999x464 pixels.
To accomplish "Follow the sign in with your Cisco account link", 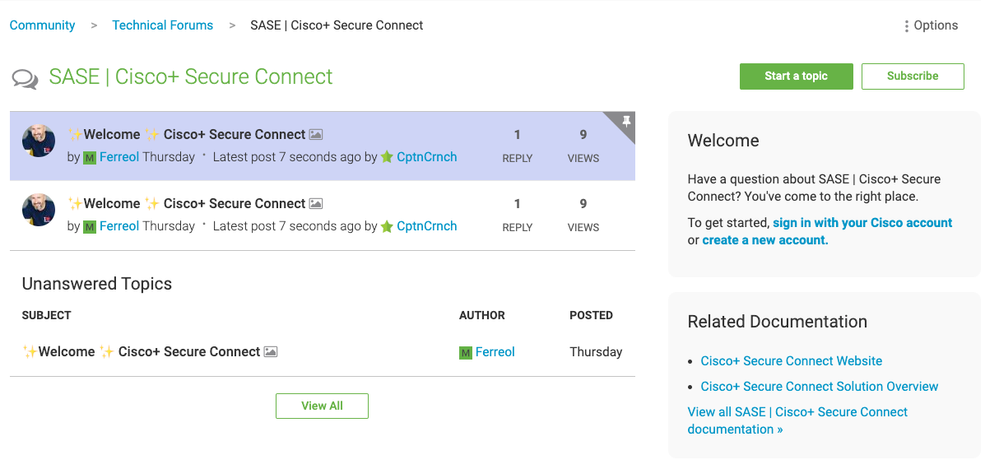I will tap(862, 223).
